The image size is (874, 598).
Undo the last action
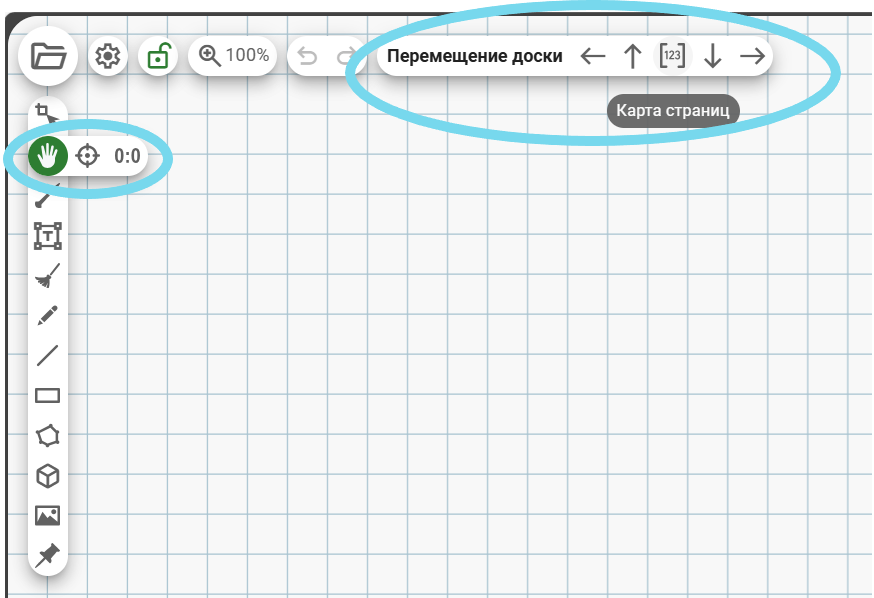(308, 57)
